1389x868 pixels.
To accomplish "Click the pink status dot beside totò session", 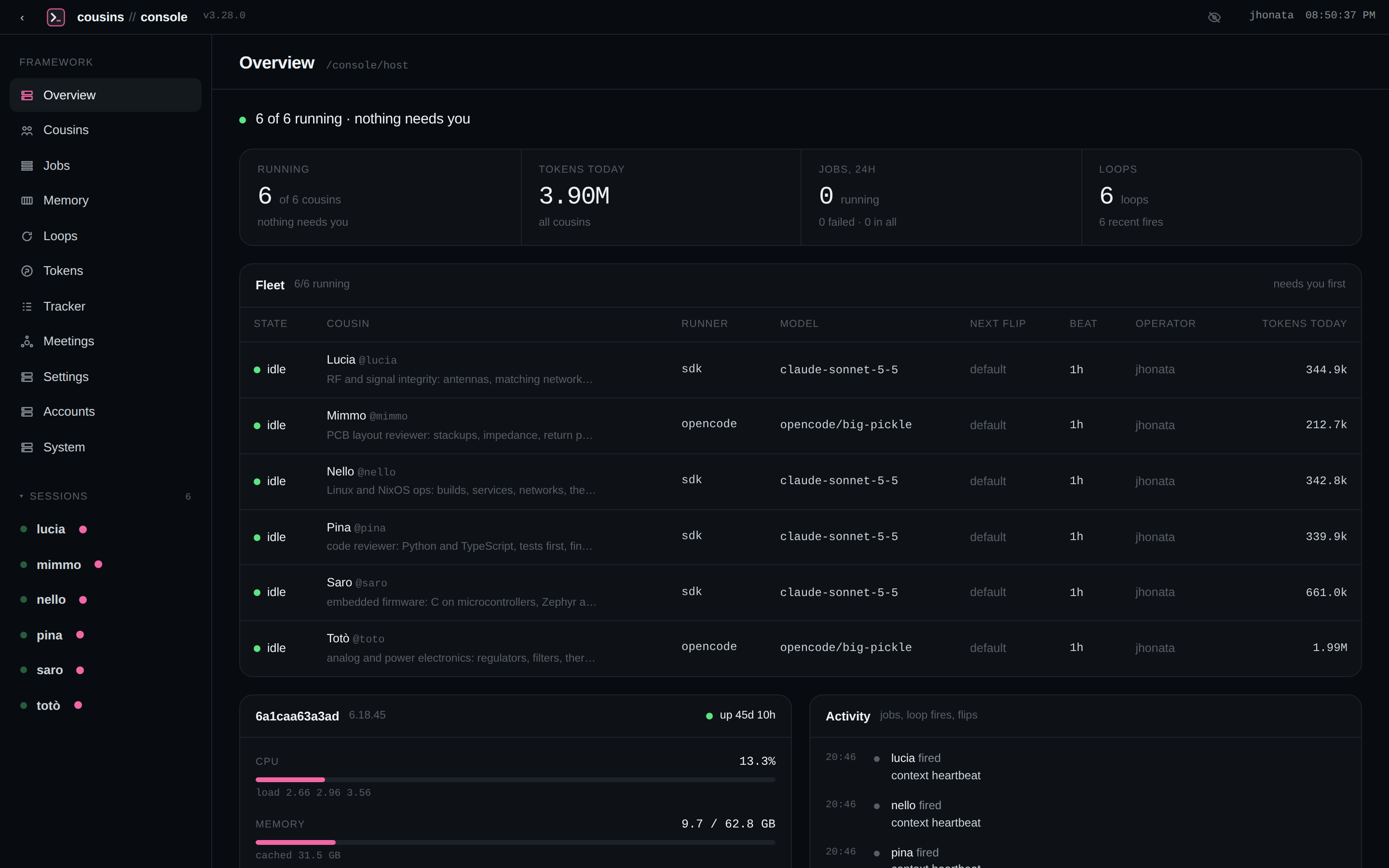I will click(x=78, y=705).
